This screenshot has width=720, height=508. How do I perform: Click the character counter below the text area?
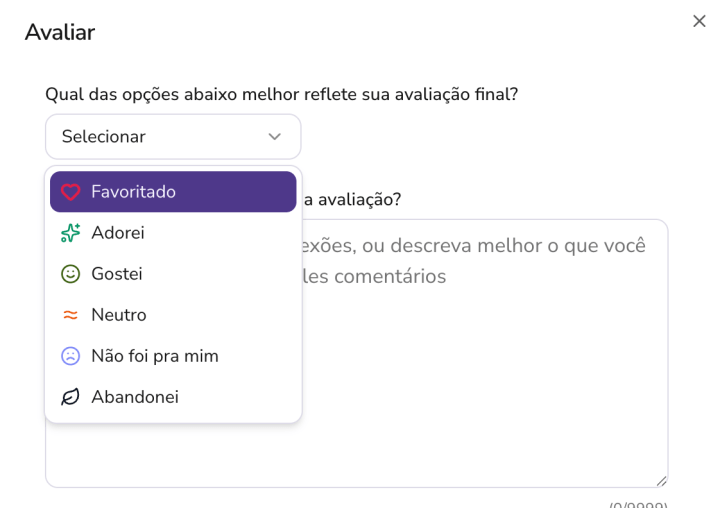pos(638,504)
